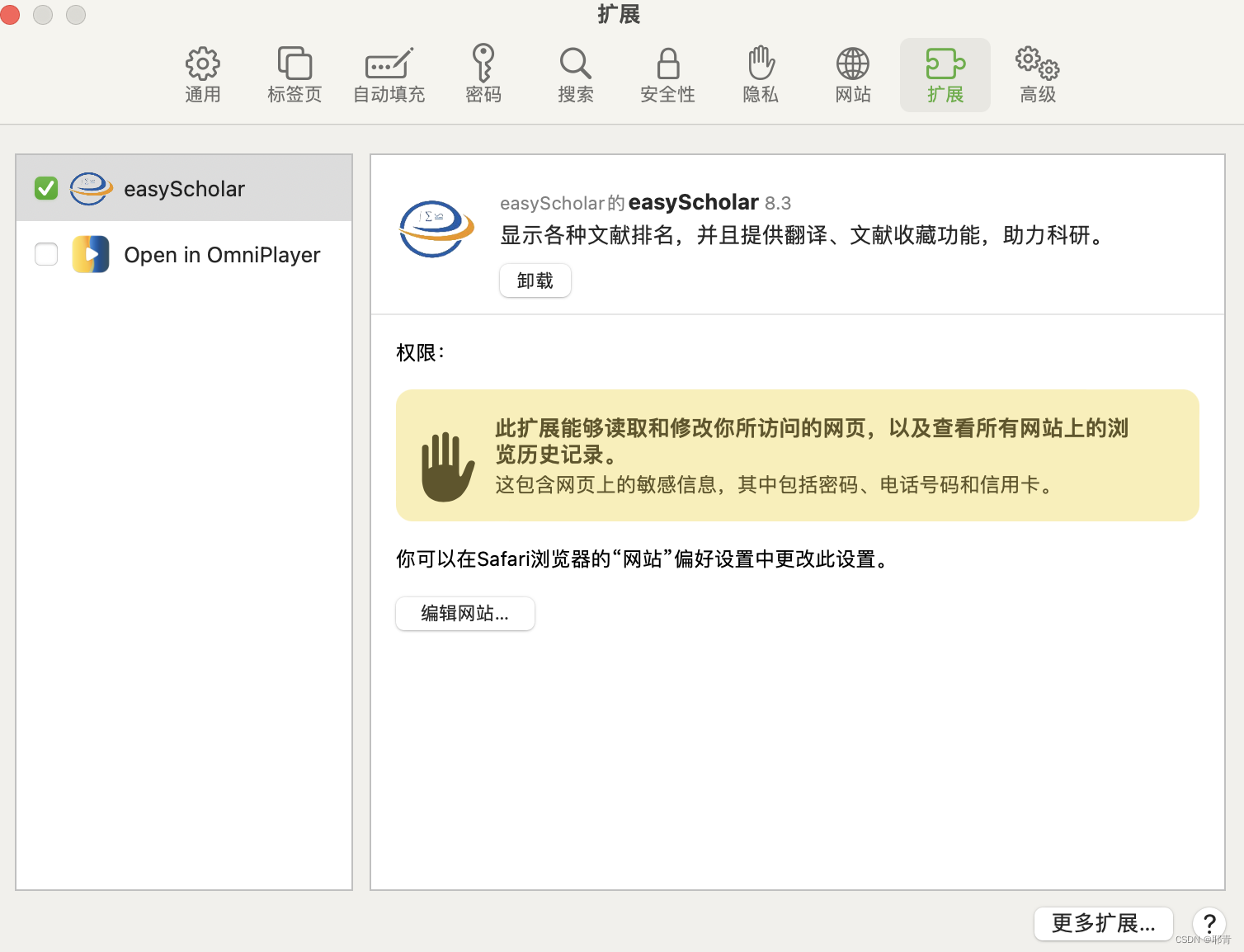Open the 网站 (Websites) pane
Image resolution: width=1244 pixels, height=952 pixels.
(x=852, y=74)
